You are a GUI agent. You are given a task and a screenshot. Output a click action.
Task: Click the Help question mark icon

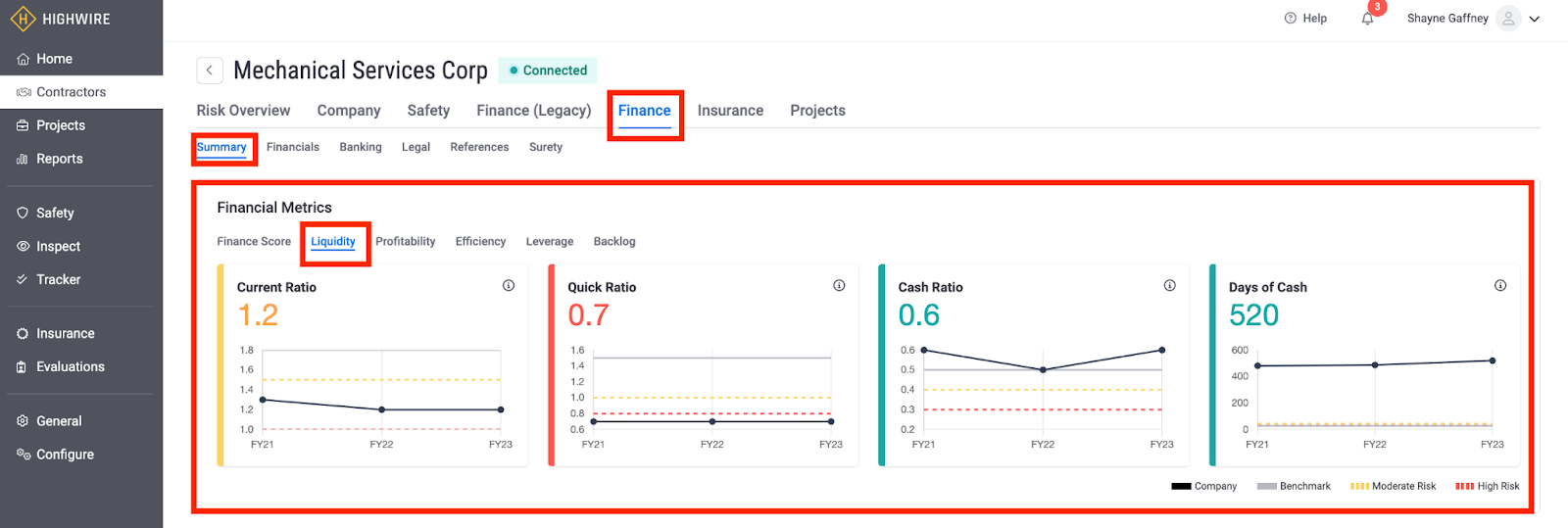coord(1290,19)
